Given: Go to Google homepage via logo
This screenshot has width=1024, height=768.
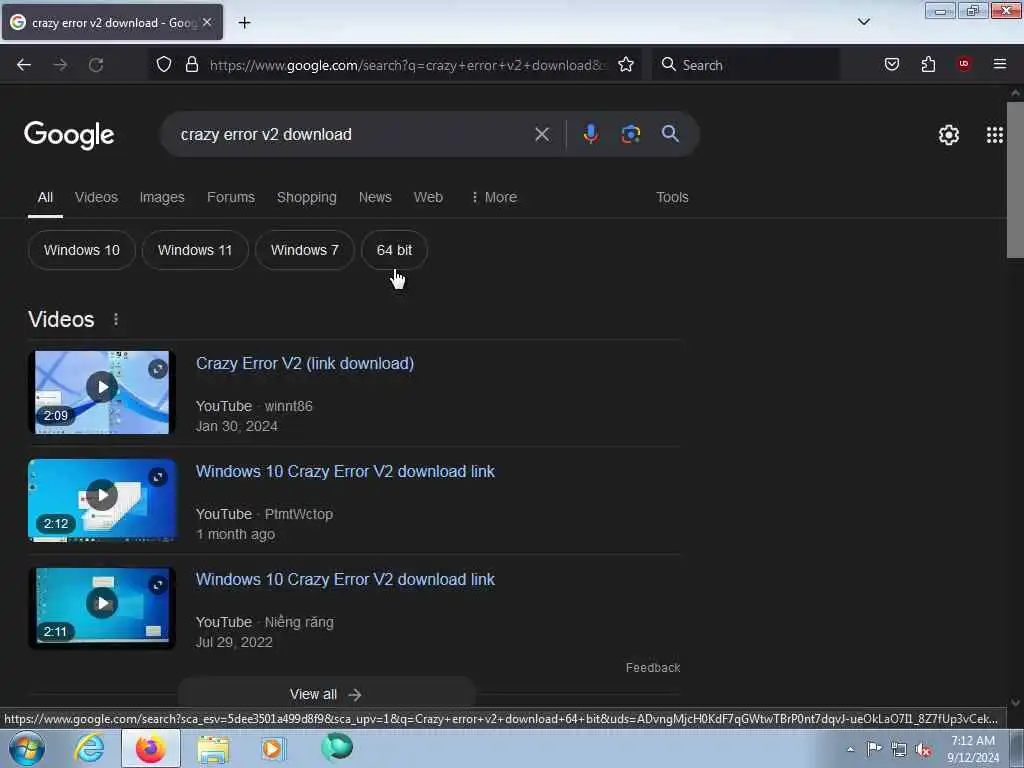Looking at the screenshot, I should click(69, 135).
